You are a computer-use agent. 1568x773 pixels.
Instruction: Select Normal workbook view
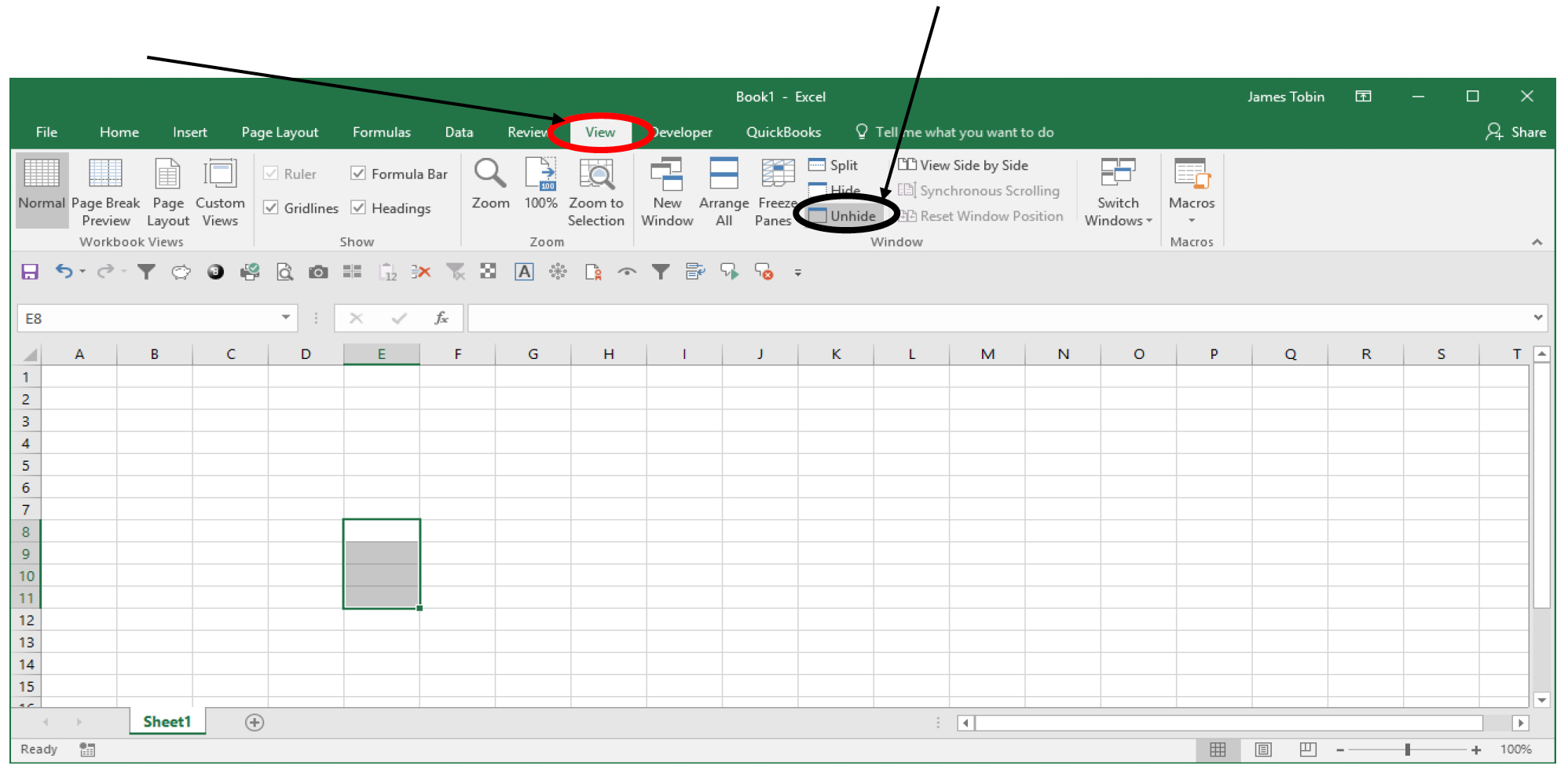pos(42,191)
